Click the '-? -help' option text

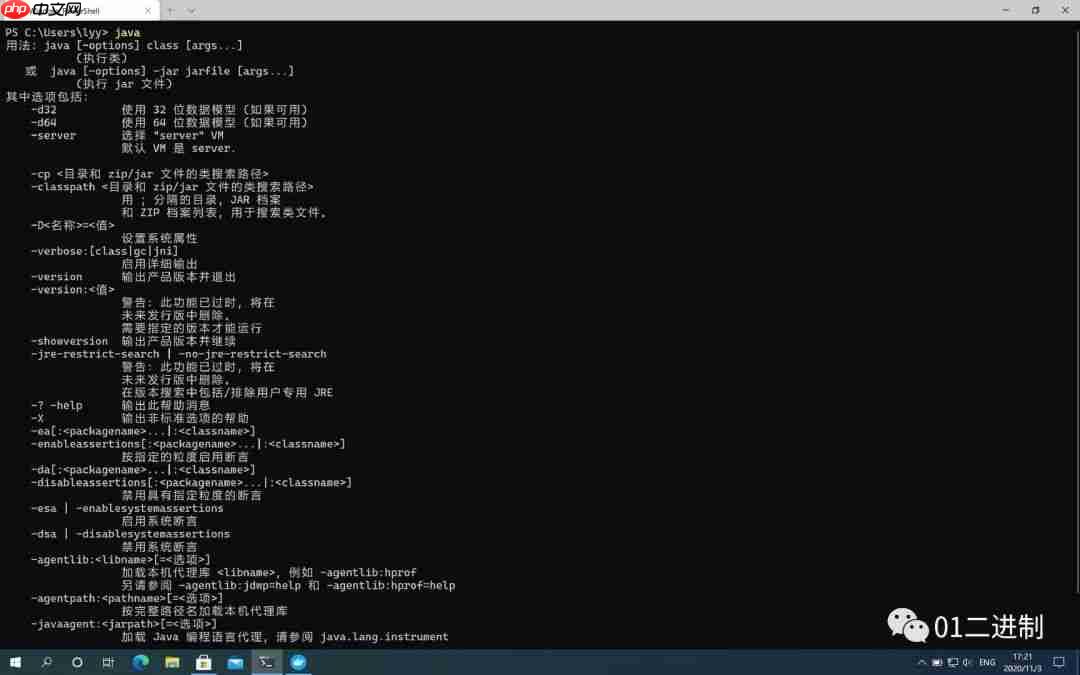[56, 406]
